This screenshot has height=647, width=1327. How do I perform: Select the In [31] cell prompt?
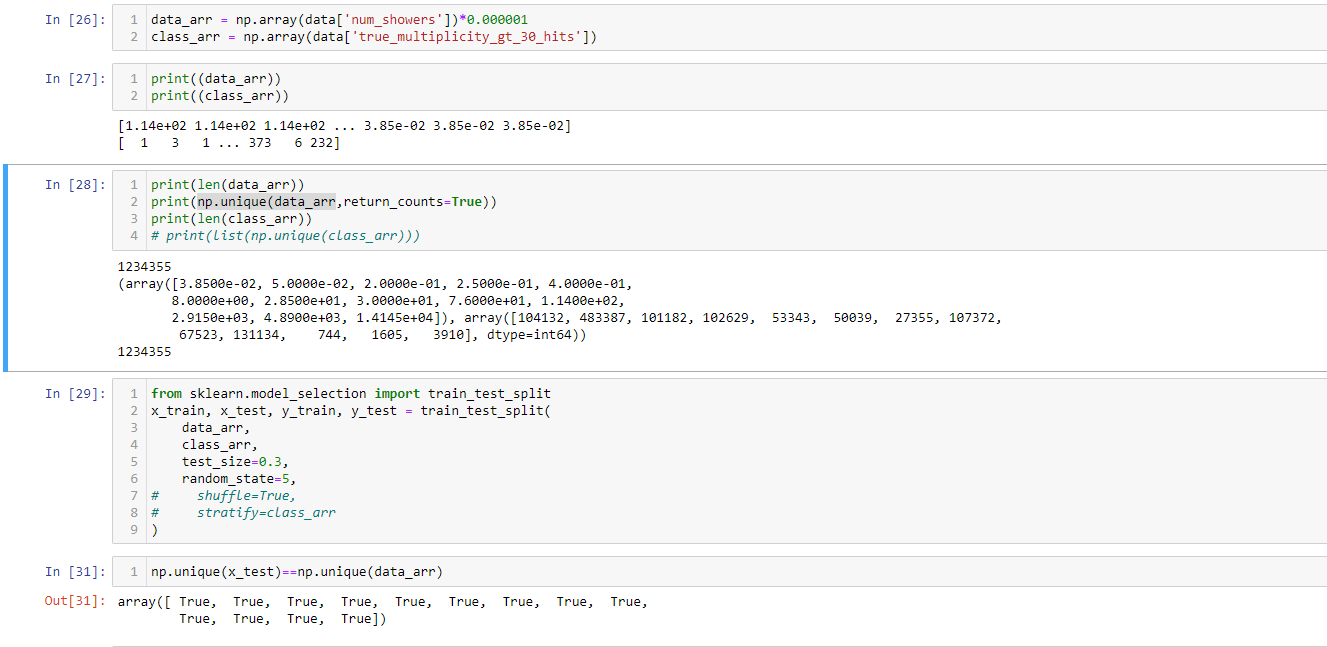click(74, 572)
